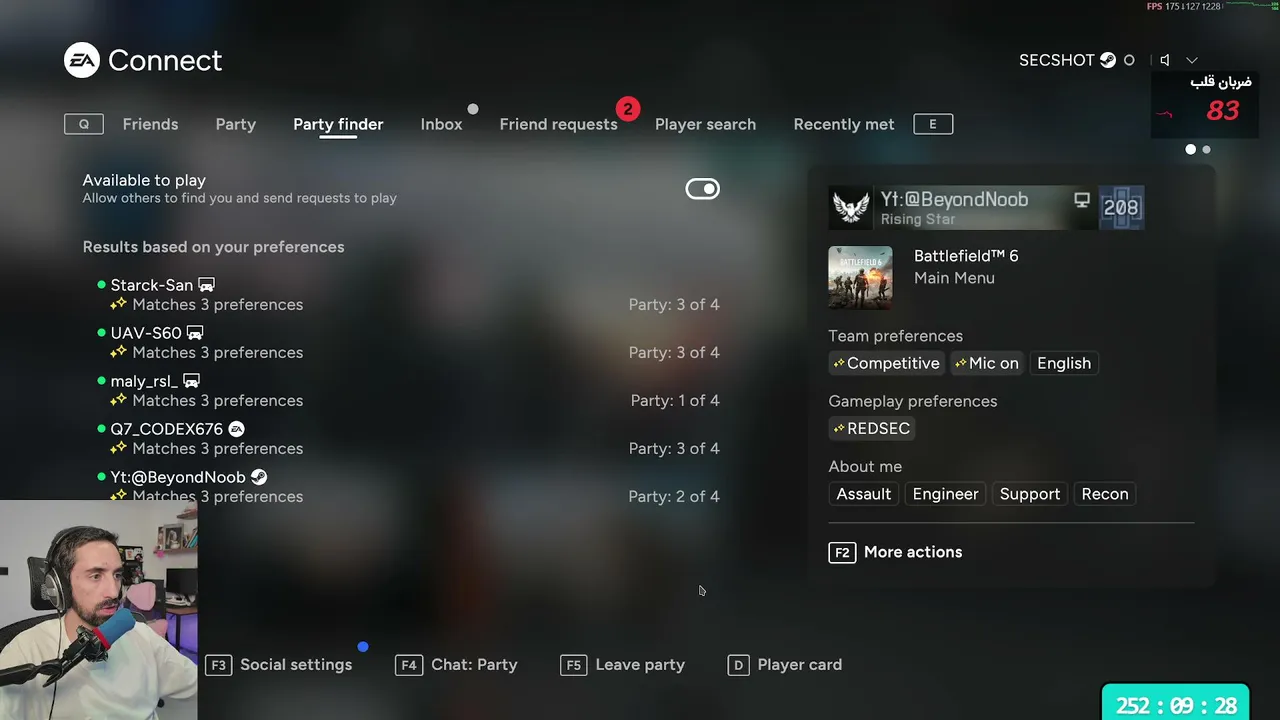
Task: Click the sparkle icon under Q7_CODEX676
Action: pyautogui.click(x=119, y=448)
